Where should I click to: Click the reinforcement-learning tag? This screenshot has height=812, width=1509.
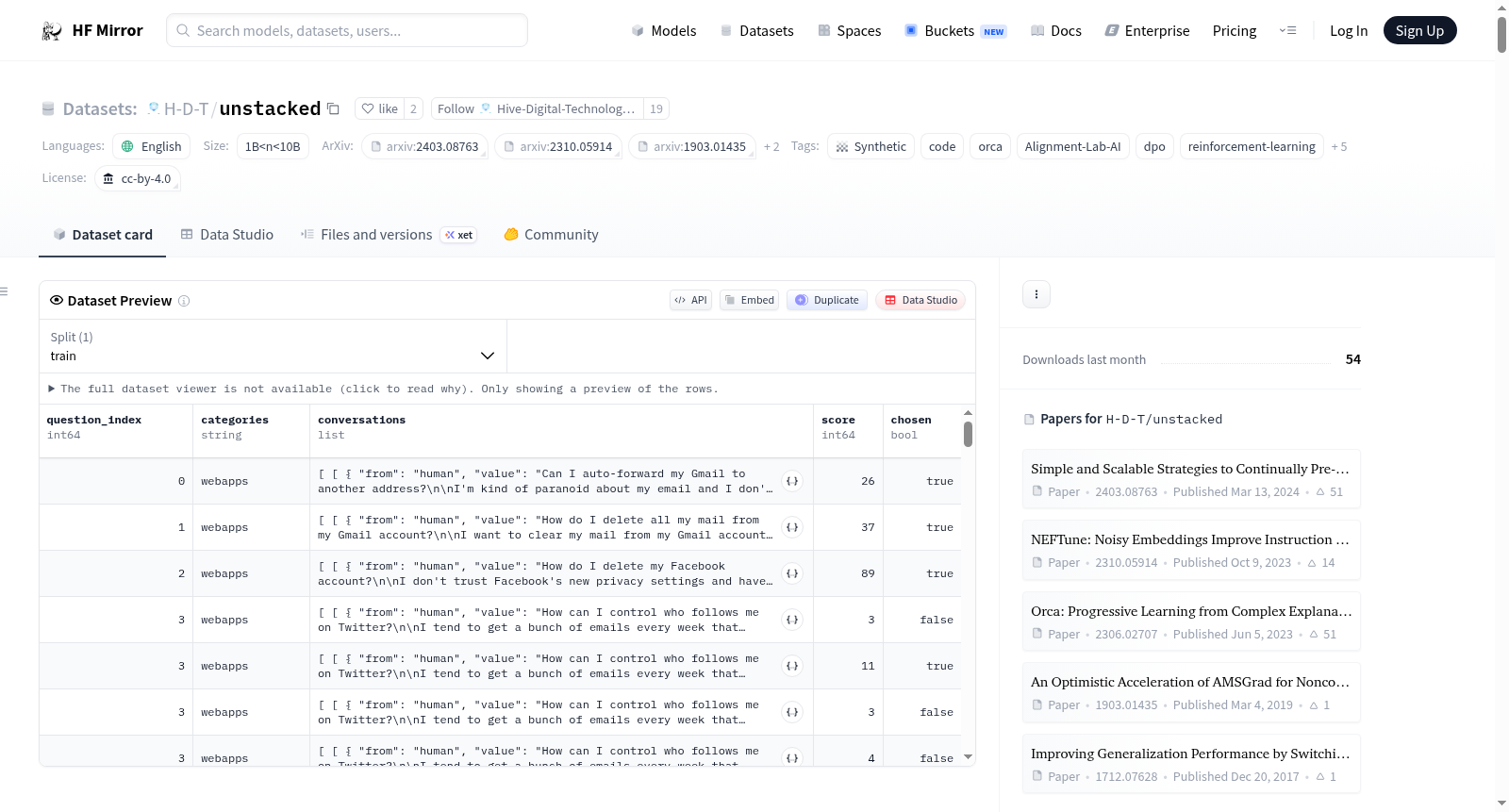click(1252, 146)
